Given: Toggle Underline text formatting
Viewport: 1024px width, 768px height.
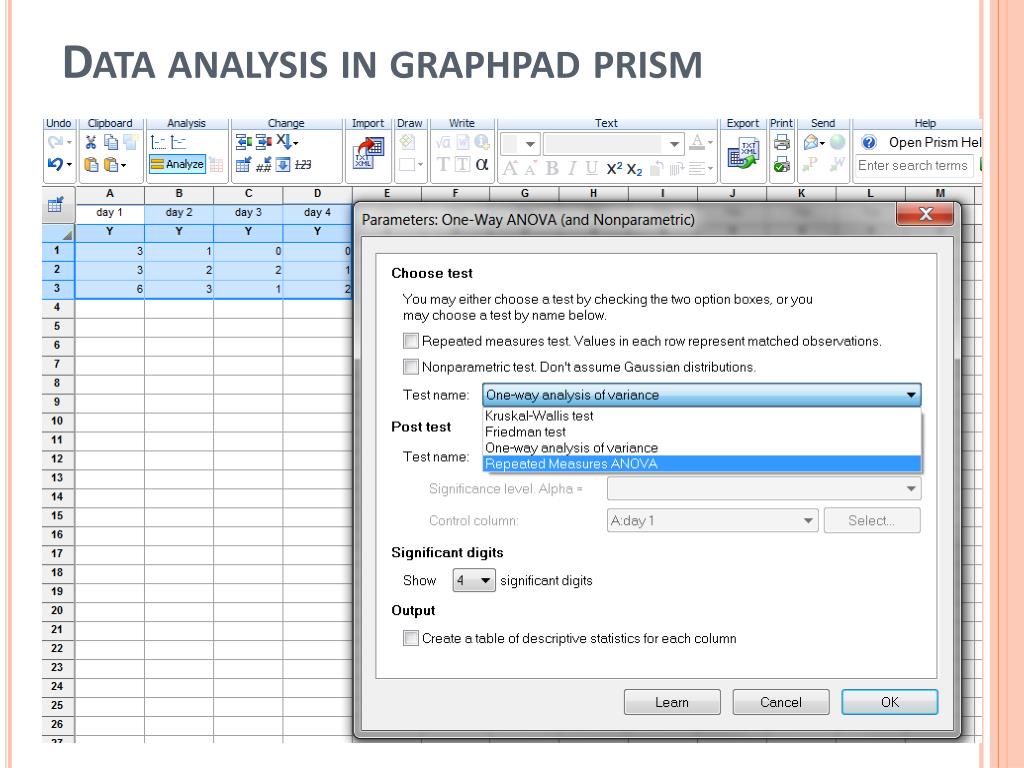Looking at the screenshot, I should 592,168.
